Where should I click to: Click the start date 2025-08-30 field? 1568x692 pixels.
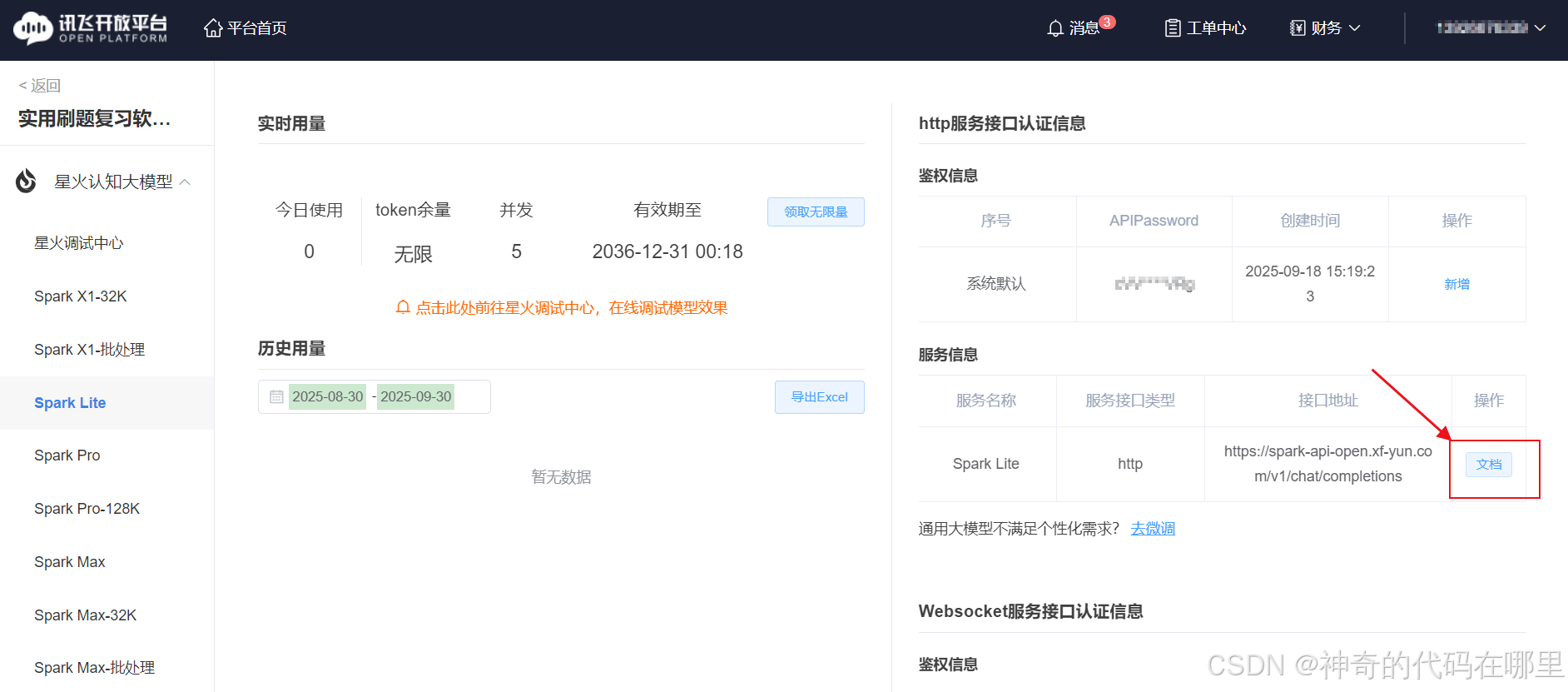coord(328,397)
